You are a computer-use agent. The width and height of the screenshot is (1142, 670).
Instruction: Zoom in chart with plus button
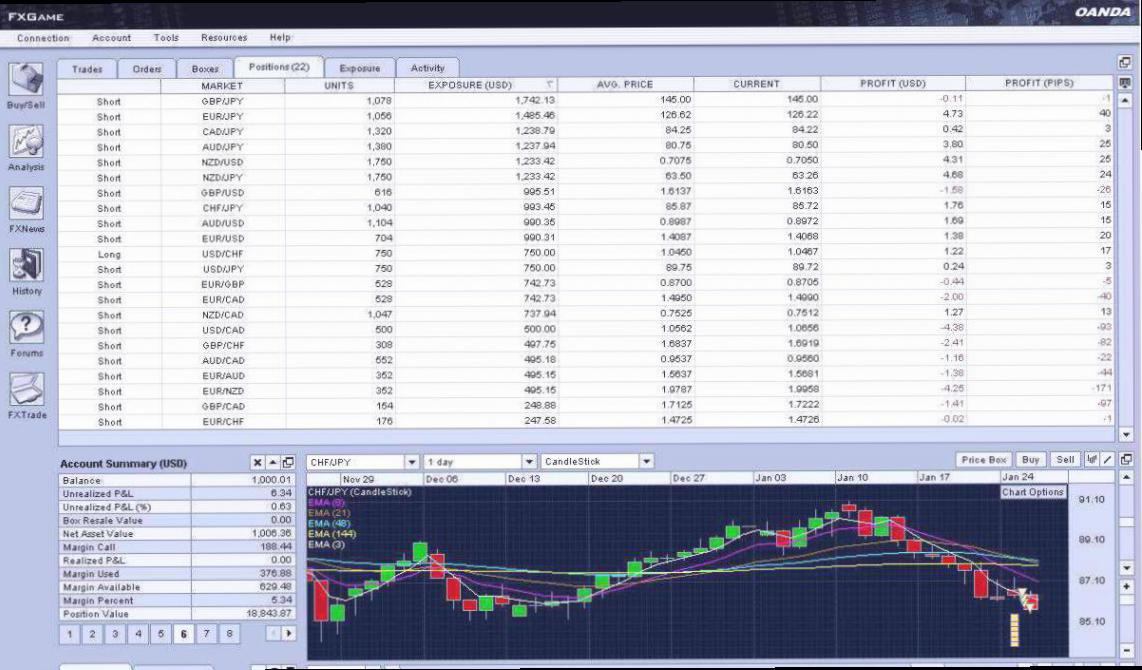[1127, 586]
